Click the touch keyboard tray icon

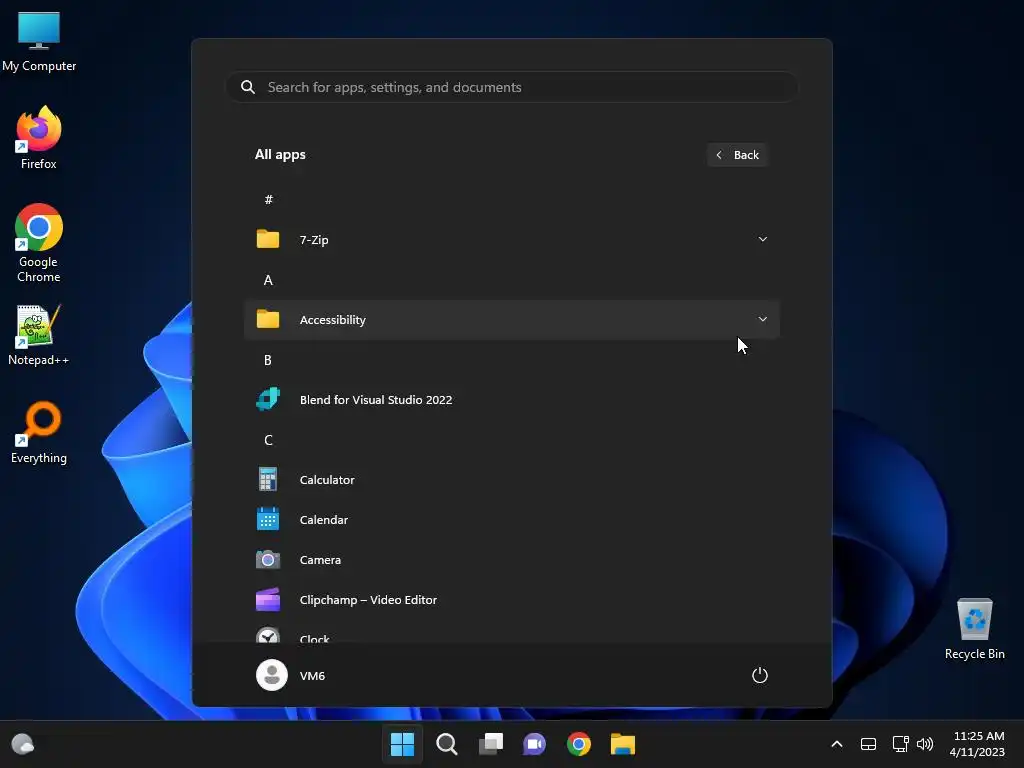tap(868, 744)
